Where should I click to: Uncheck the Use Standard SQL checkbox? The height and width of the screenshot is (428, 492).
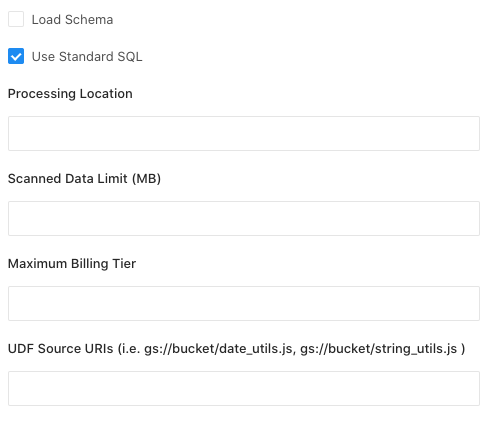[x=16, y=56]
